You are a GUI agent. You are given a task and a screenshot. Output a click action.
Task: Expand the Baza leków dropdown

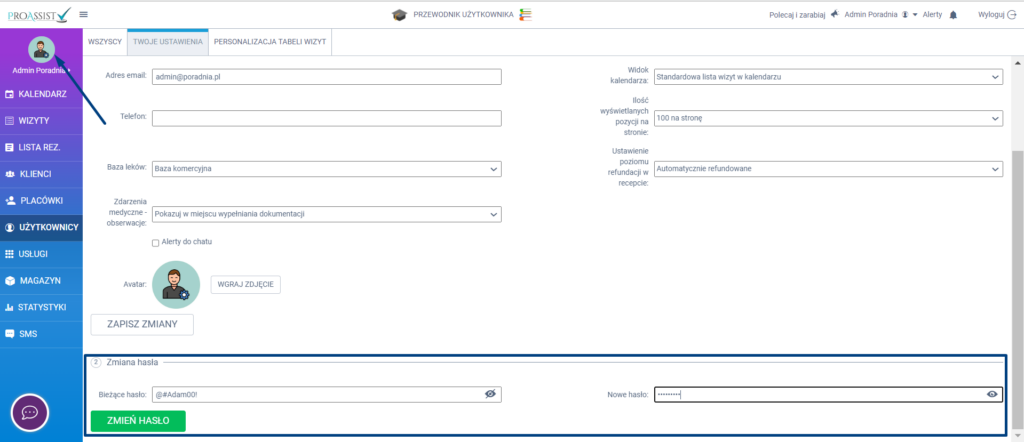[x=326, y=168]
